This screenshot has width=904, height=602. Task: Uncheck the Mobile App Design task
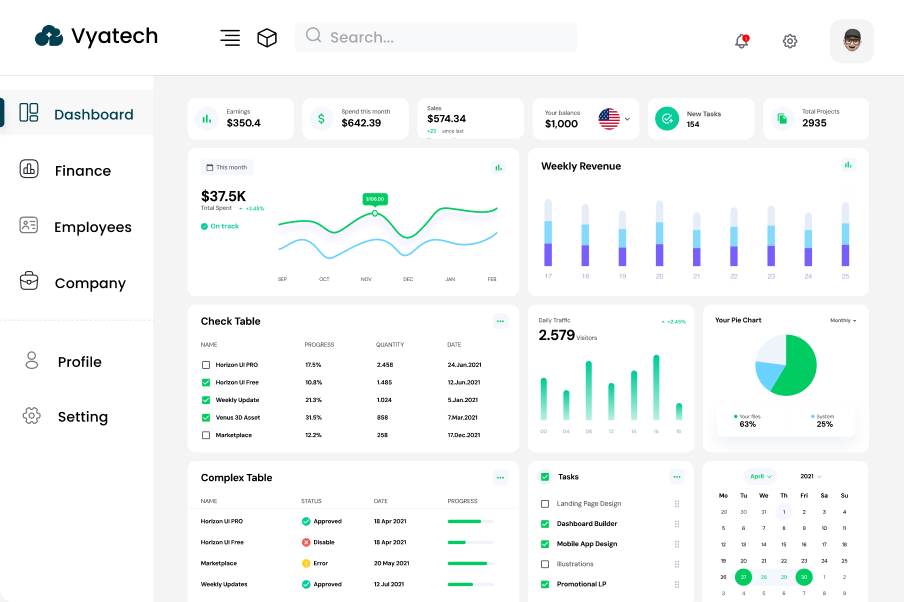(545, 544)
